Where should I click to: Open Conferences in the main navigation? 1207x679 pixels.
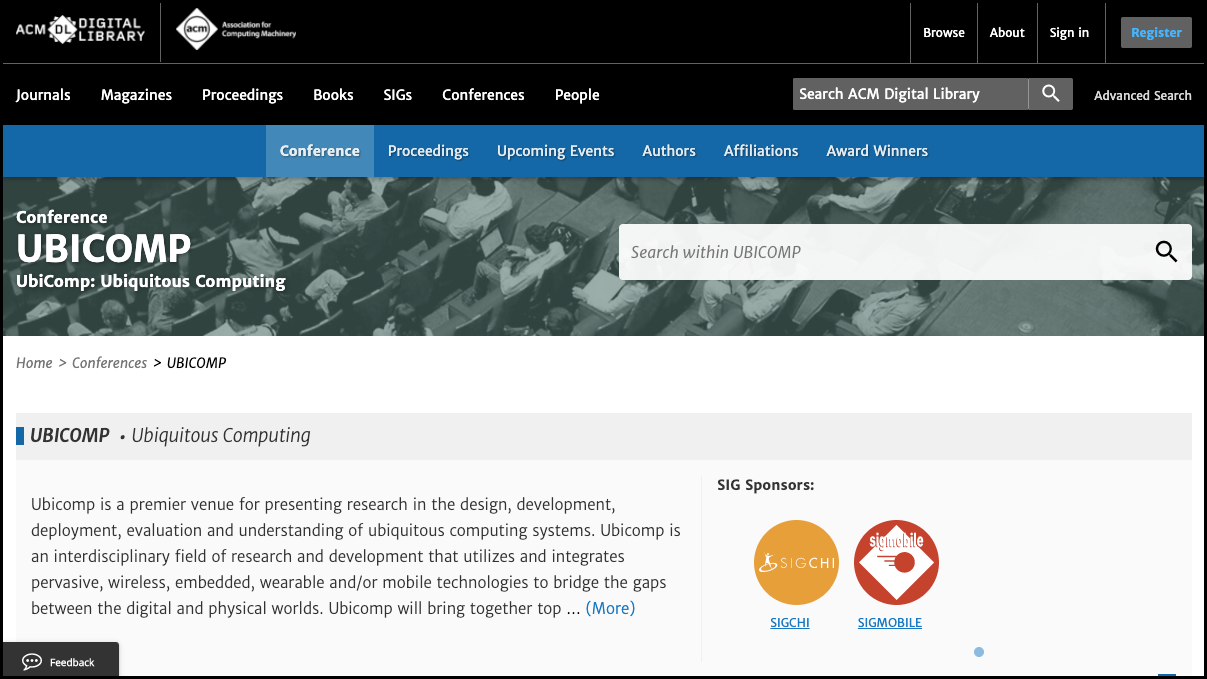pyautogui.click(x=483, y=95)
